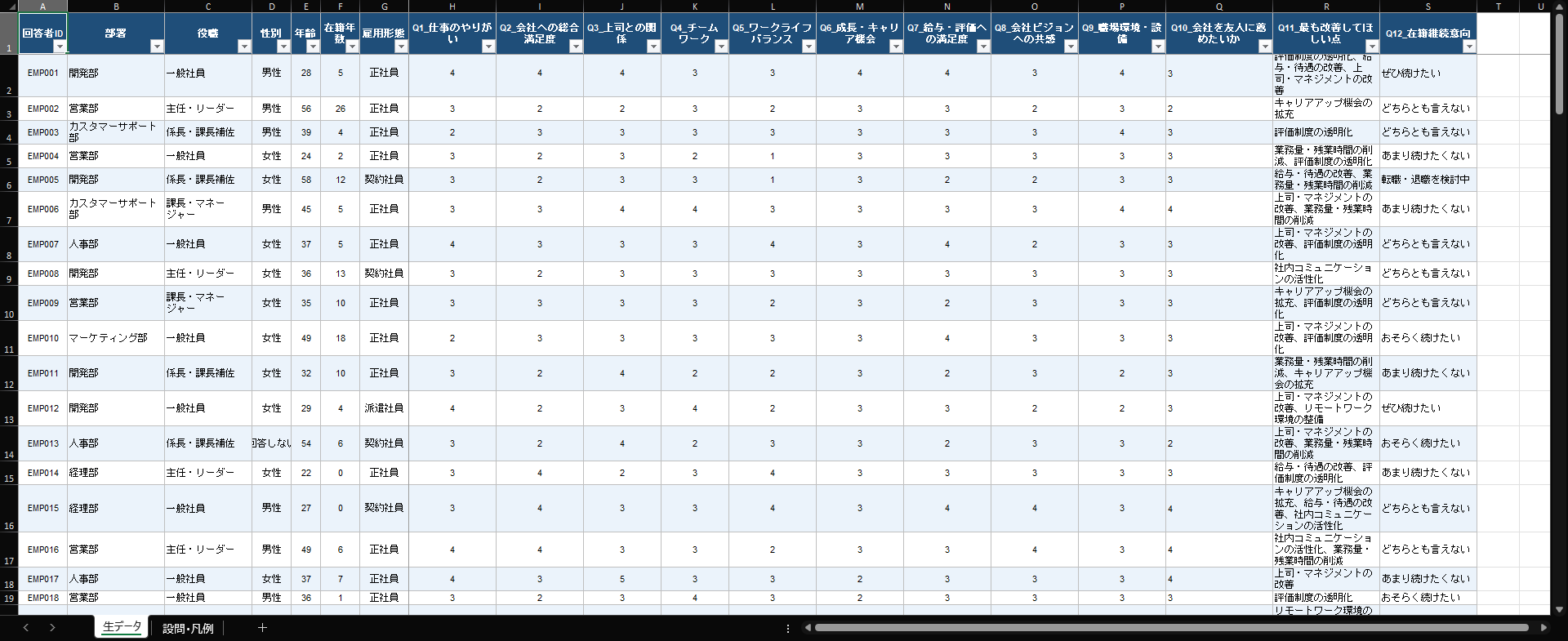This screenshot has width=1568, height=641.
Task: Open filter dropdown for 役職 column
Action: (243, 47)
